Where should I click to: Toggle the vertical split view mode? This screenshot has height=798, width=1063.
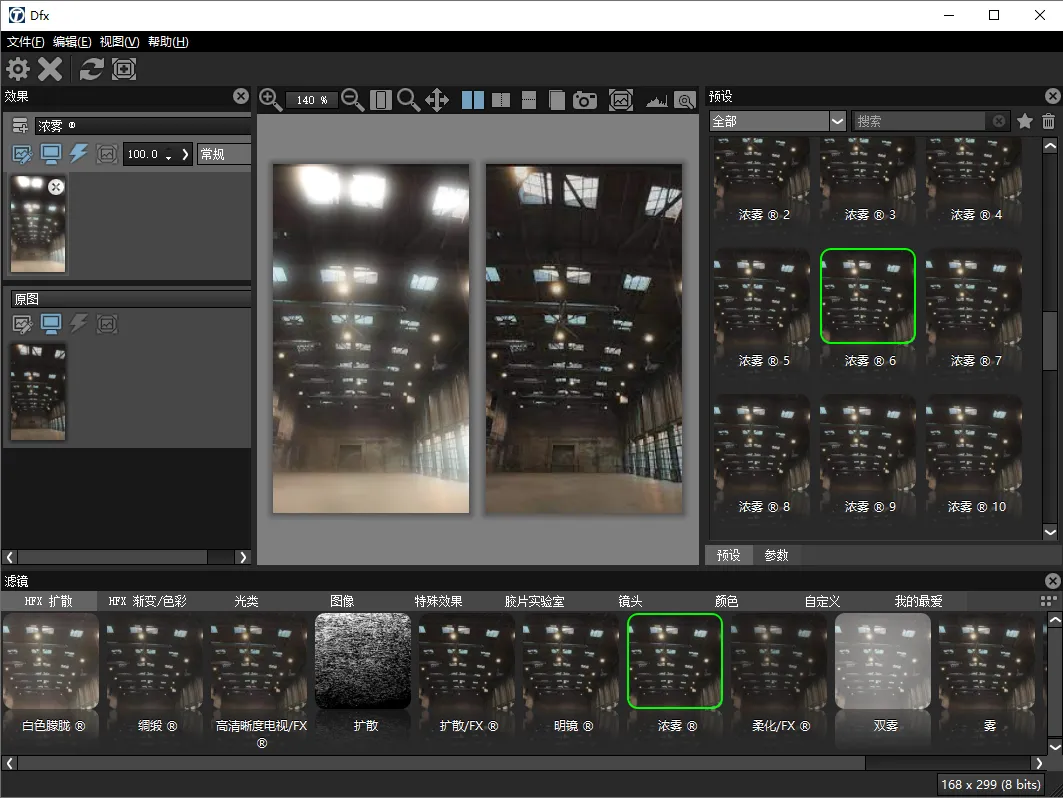pyautogui.click(x=501, y=100)
